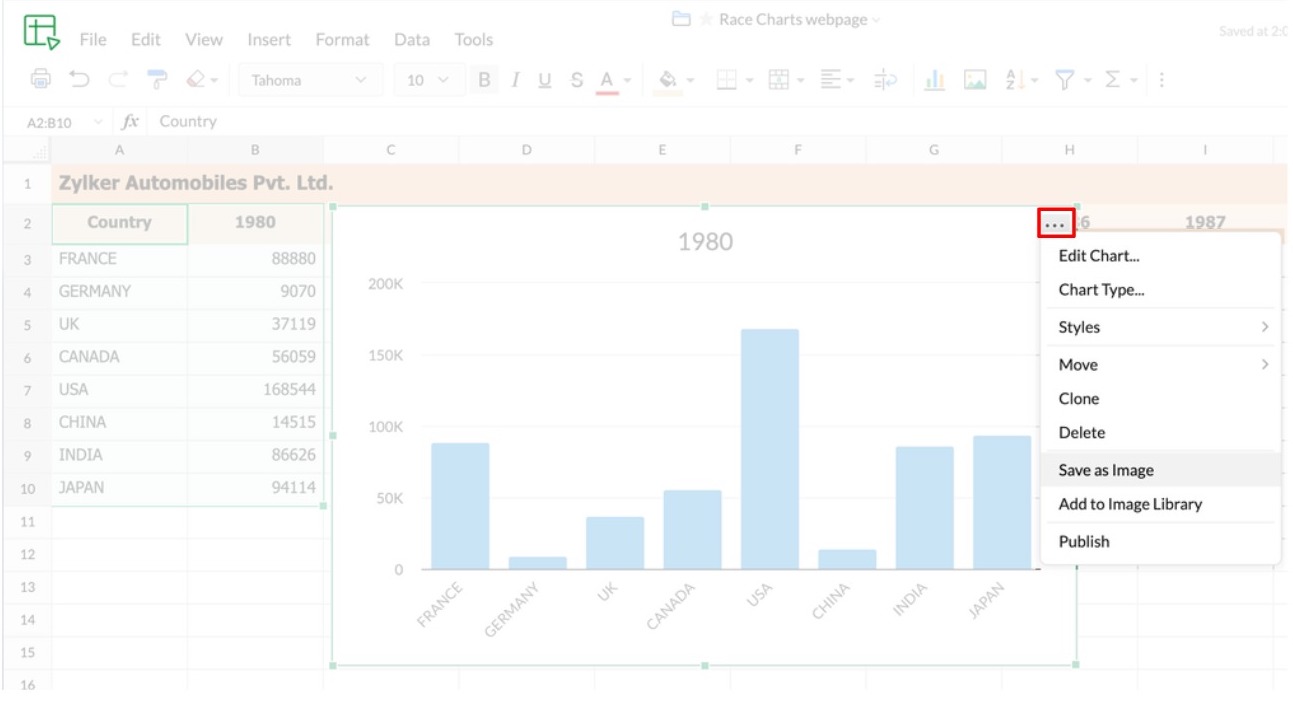Click the filter funnel icon
The height and width of the screenshot is (713, 1293).
click(1063, 80)
